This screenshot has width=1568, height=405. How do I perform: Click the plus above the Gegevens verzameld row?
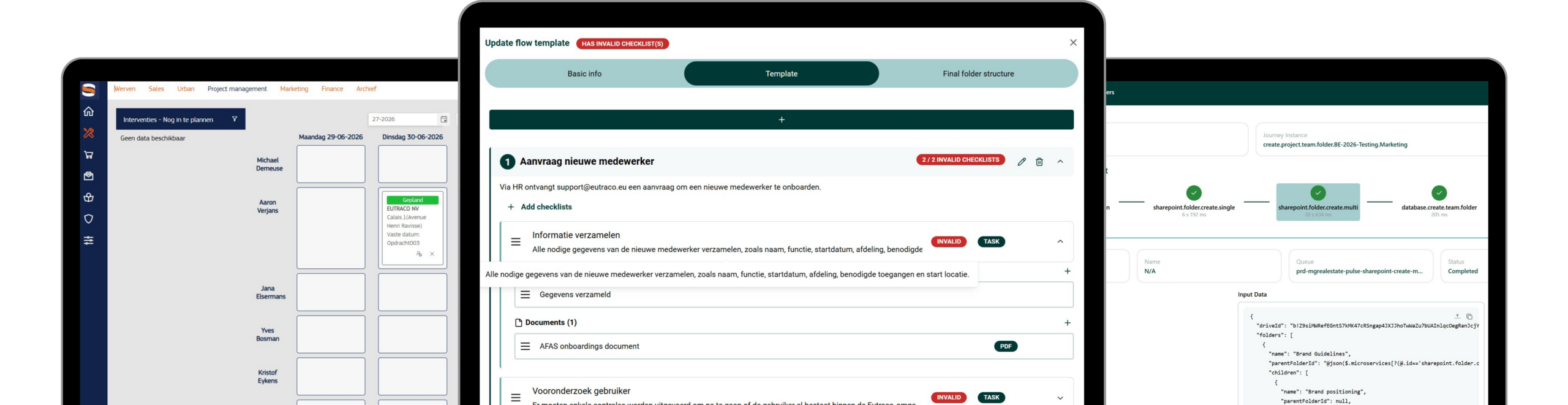(x=1068, y=271)
